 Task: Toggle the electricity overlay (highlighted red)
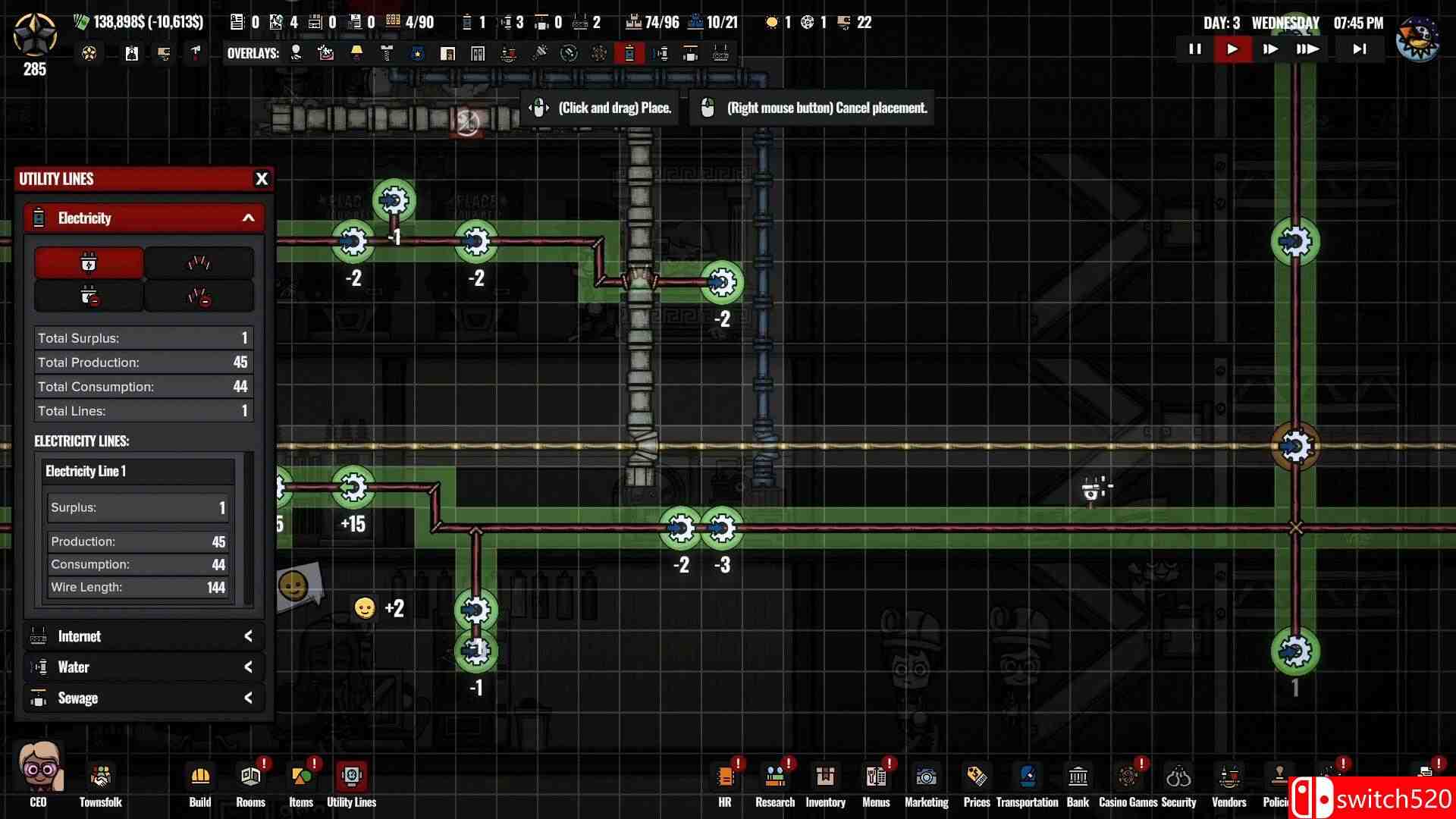[629, 53]
